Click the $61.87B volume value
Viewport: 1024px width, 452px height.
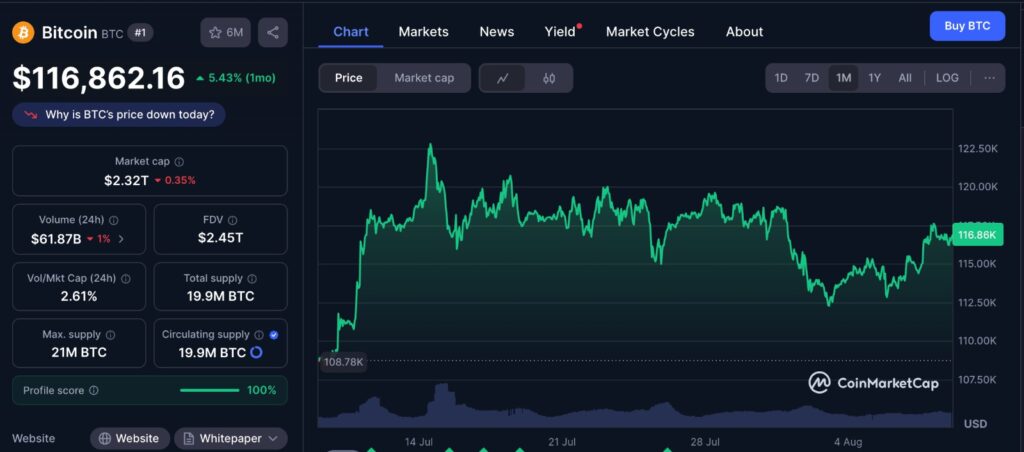tap(56, 239)
